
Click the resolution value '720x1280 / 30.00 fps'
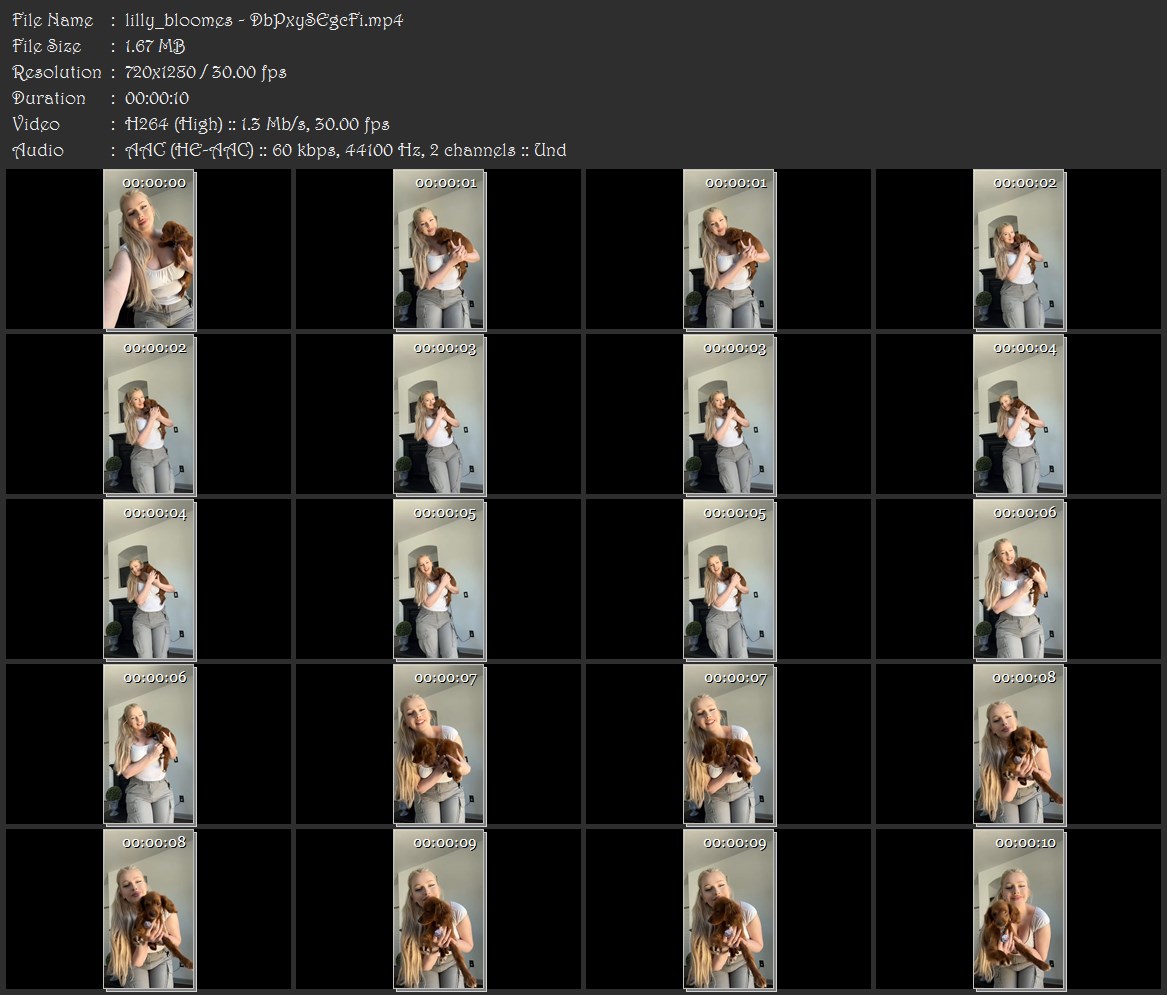click(205, 72)
